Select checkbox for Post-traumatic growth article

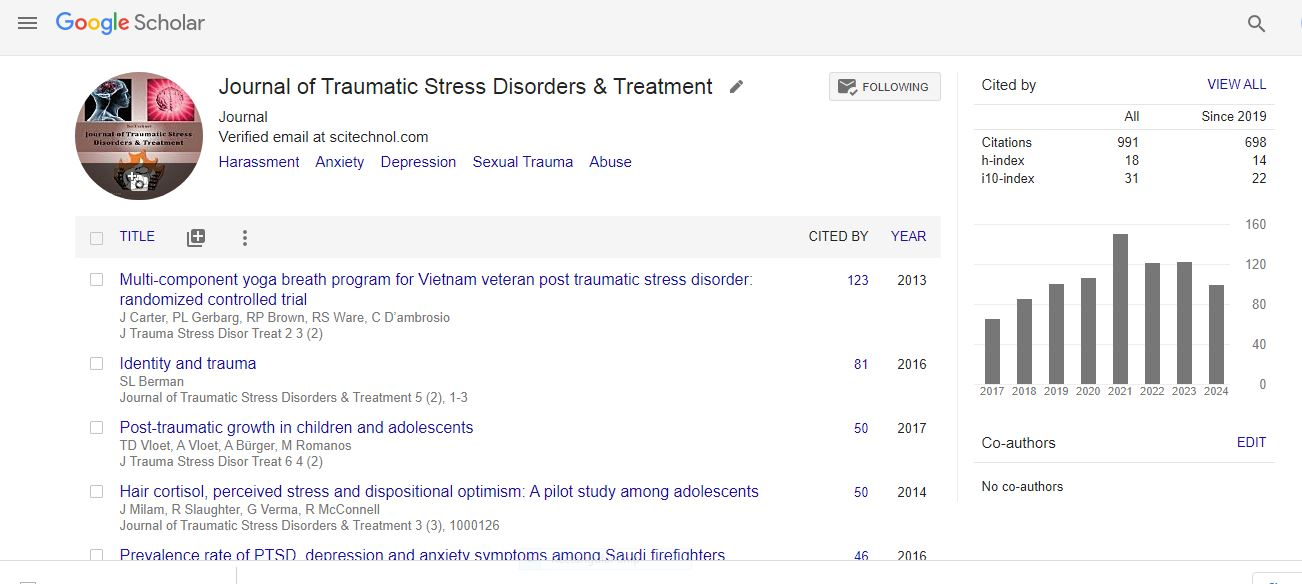(97, 428)
